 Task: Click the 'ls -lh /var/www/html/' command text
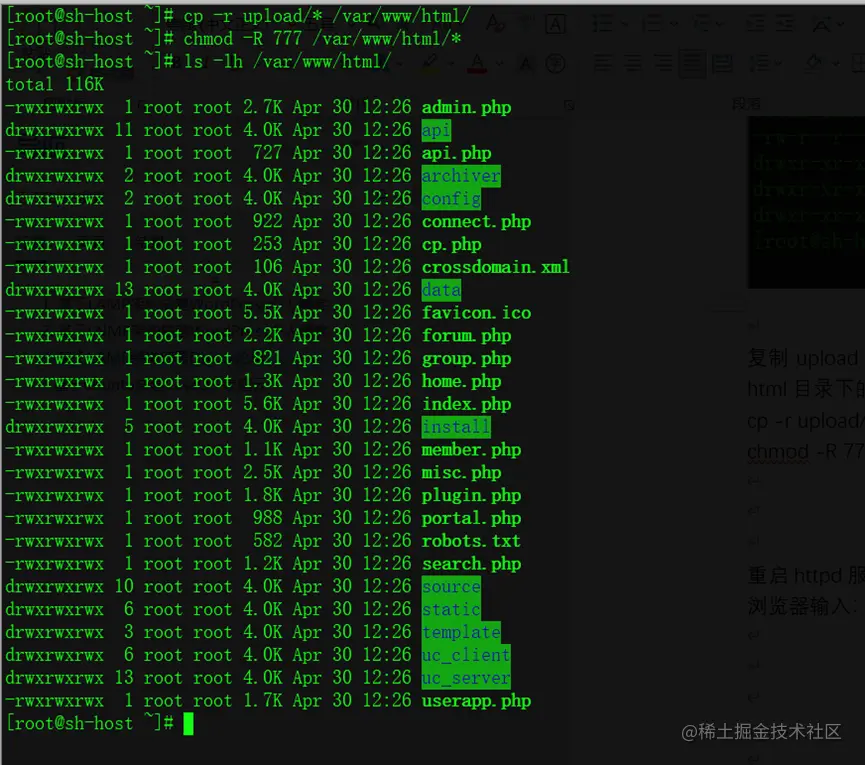[287, 62]
